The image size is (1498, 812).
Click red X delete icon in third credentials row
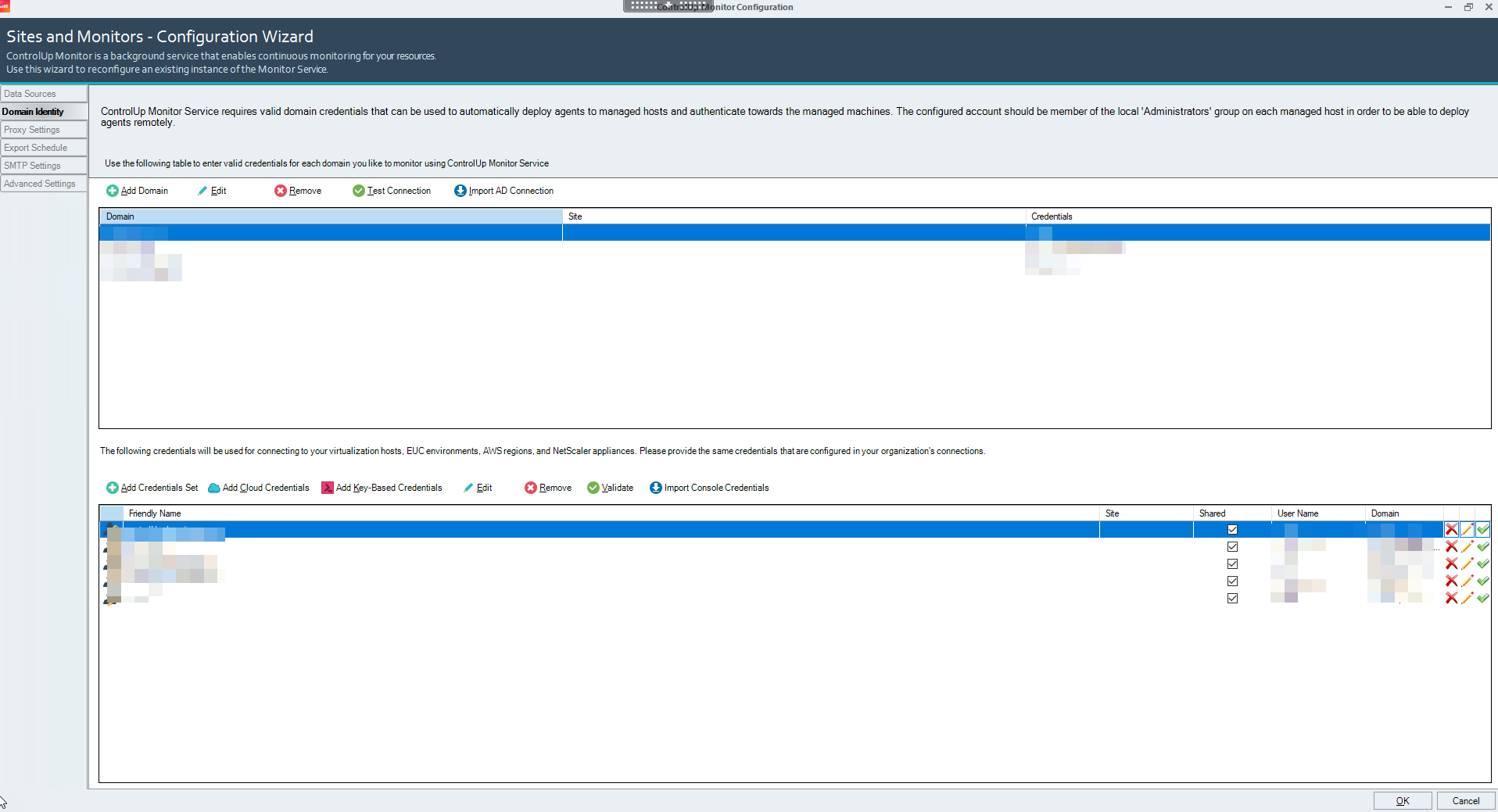pos(1451,563)
